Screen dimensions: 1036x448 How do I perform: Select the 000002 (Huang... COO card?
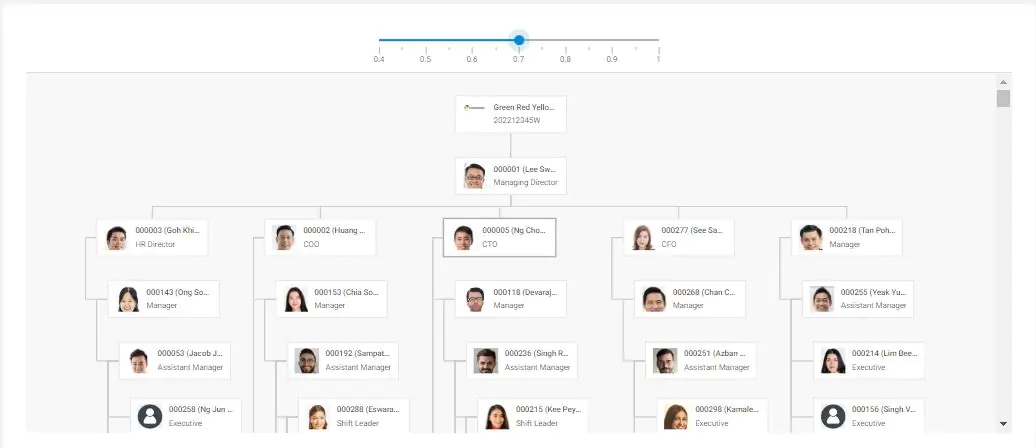pyautogui.click(x=320, y=237)
